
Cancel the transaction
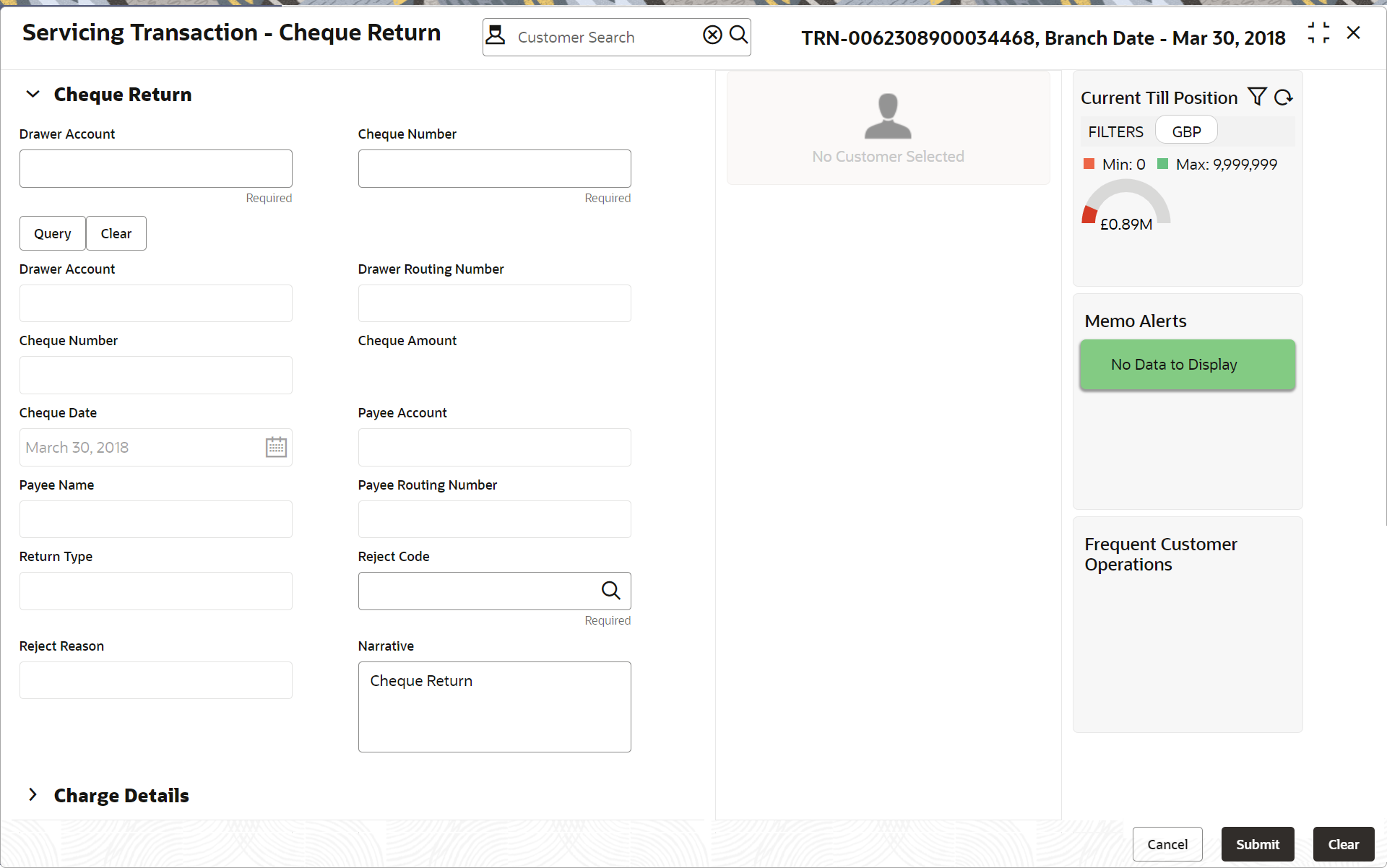[1167, 844]
